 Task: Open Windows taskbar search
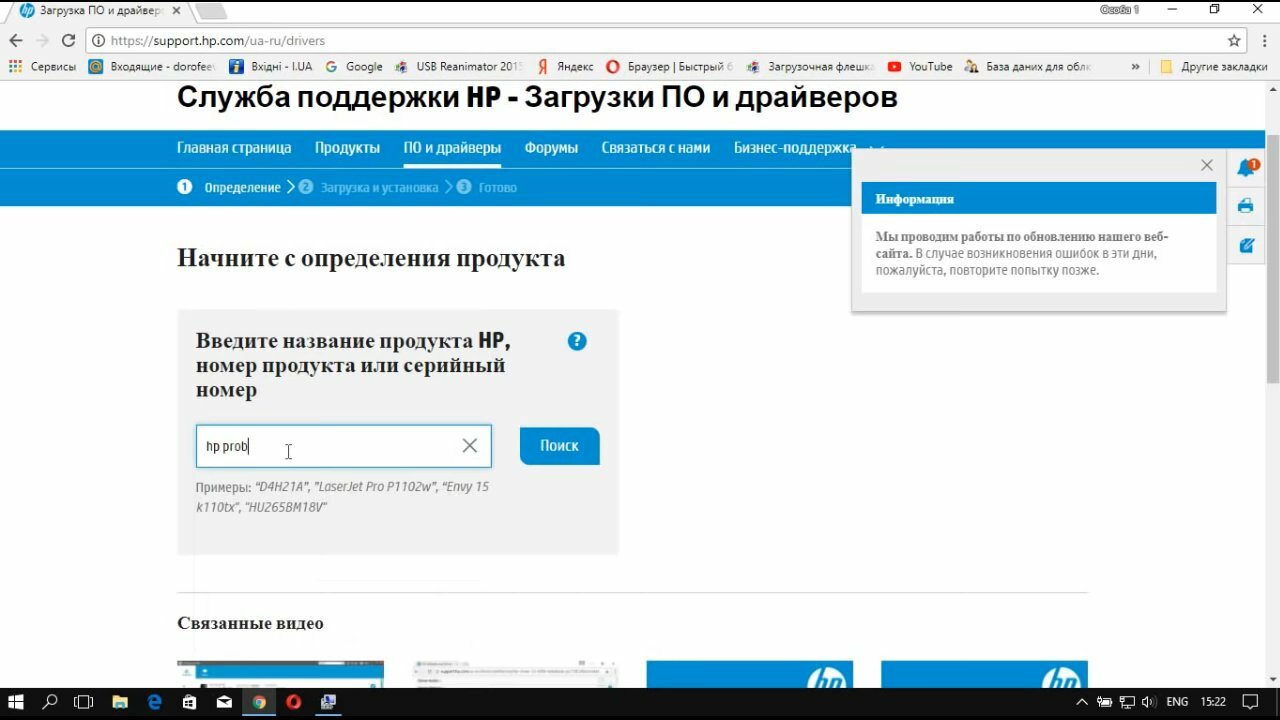(x=50, y=702)
